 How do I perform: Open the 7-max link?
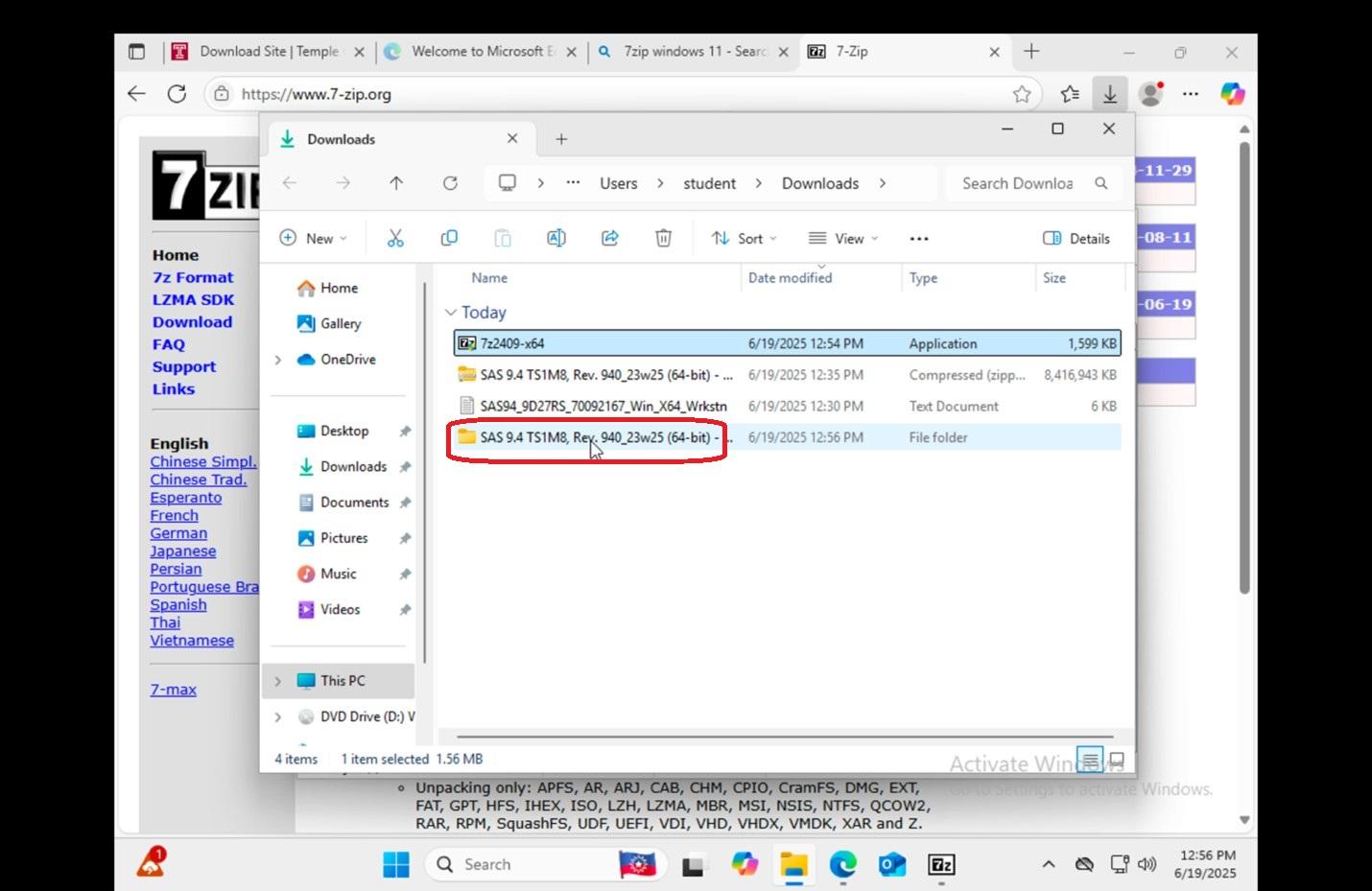(173, 689)
